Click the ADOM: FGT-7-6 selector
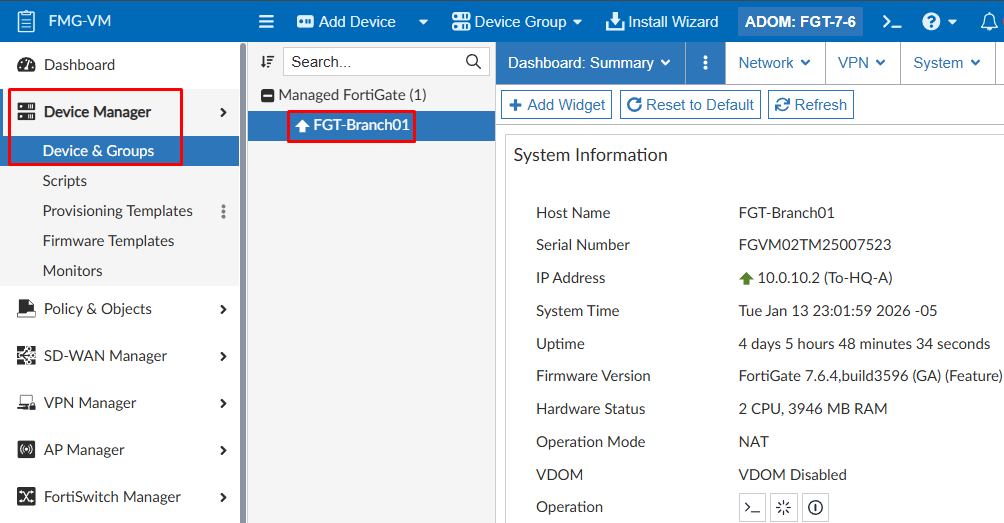Image resolution: width=1004 pixels, height=523 pixels. coord(800,22)
